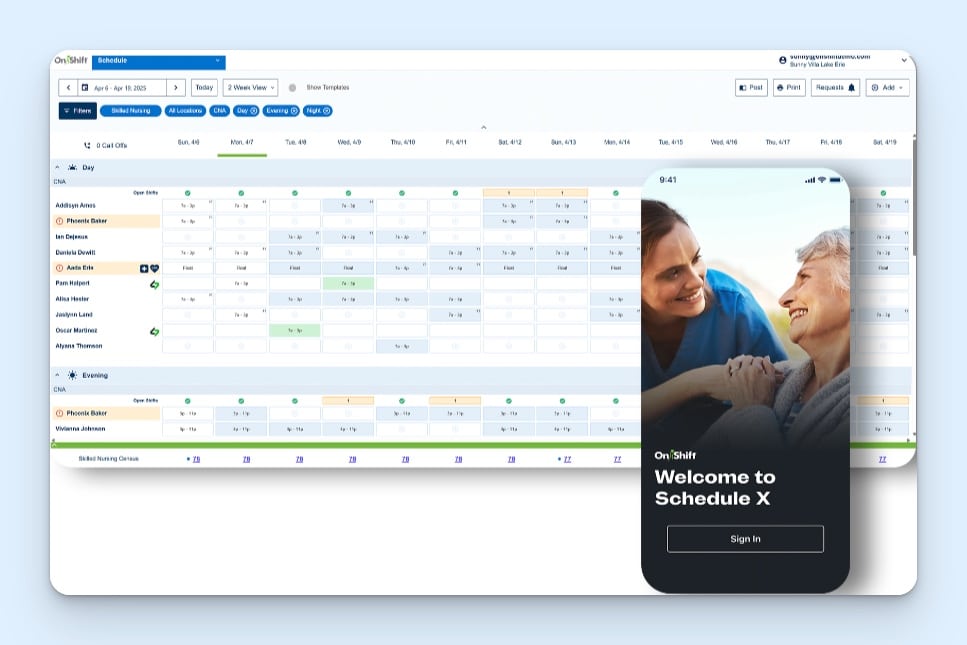Image resolution: width=967 pixels, height=645 pixels.
Task: Select the Skilled Nursing filter chip
Action: point(131,111)
